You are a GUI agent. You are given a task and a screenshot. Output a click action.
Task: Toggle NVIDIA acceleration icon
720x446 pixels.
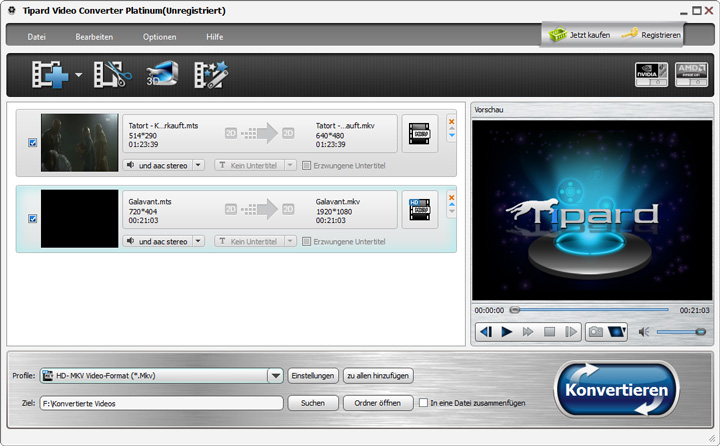[651, 74]
